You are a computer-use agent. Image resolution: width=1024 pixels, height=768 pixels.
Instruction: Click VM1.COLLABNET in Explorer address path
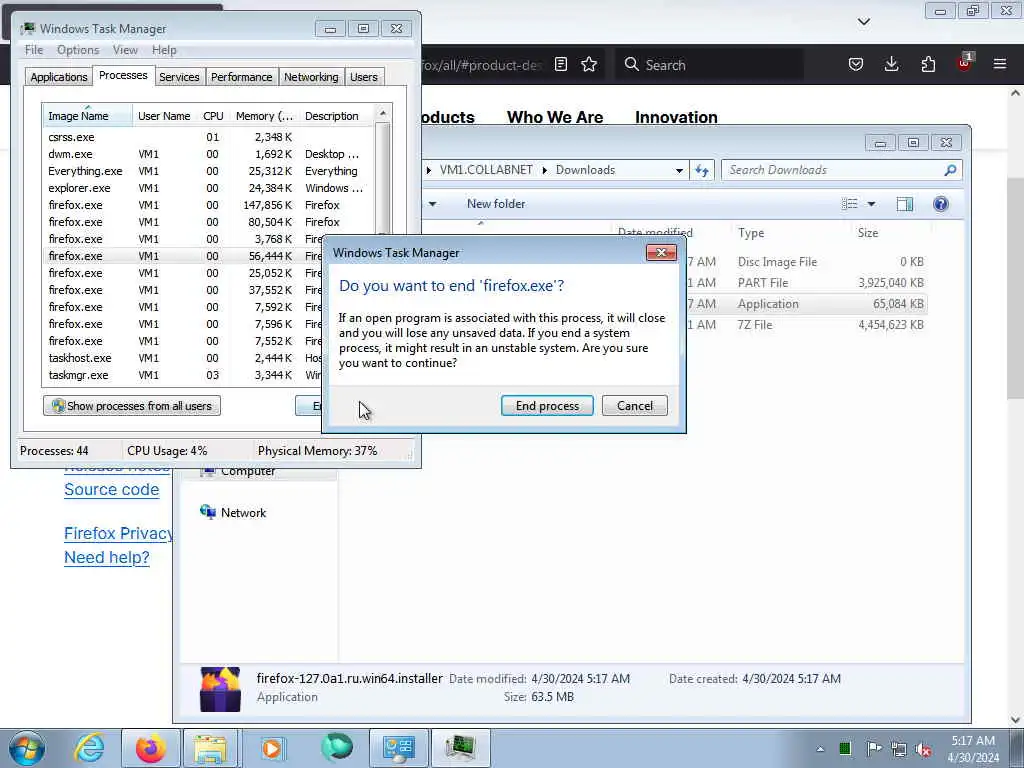point(486,170)
